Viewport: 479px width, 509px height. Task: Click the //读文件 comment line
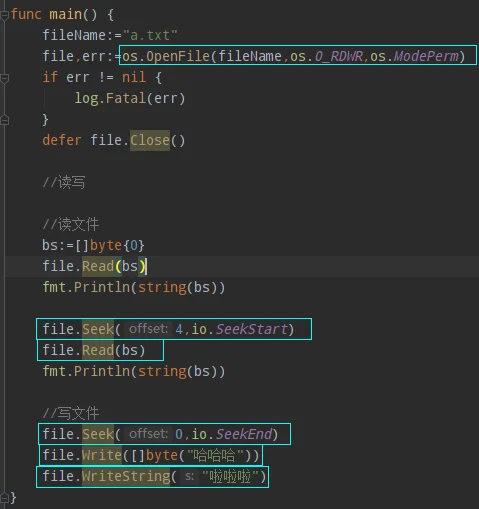click(x=71, y=224)
